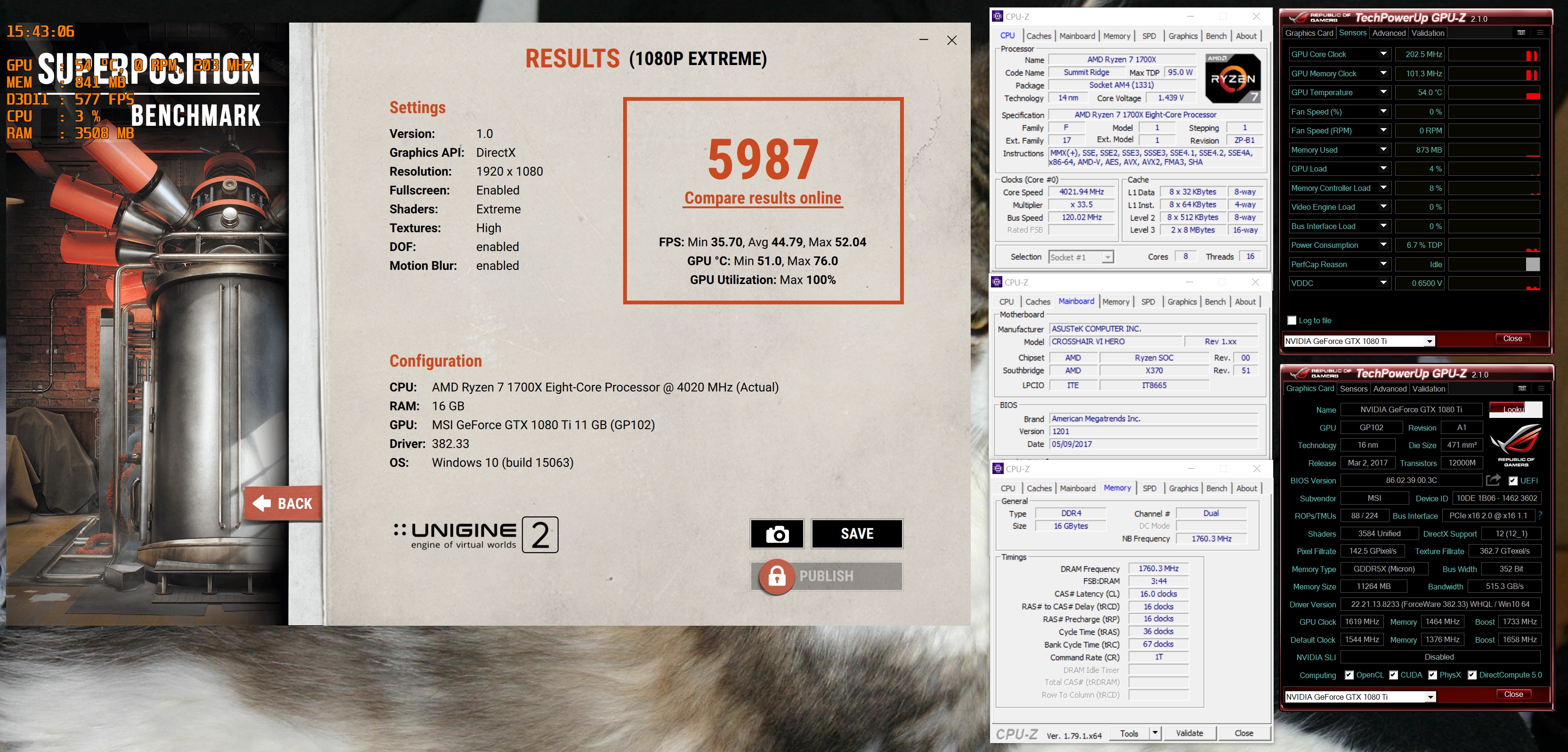This screenshot has width=1568, height=752.
Task: Click the DRAM Frequency 1760.3 MHz value
Action: (x=1158, y=568)
